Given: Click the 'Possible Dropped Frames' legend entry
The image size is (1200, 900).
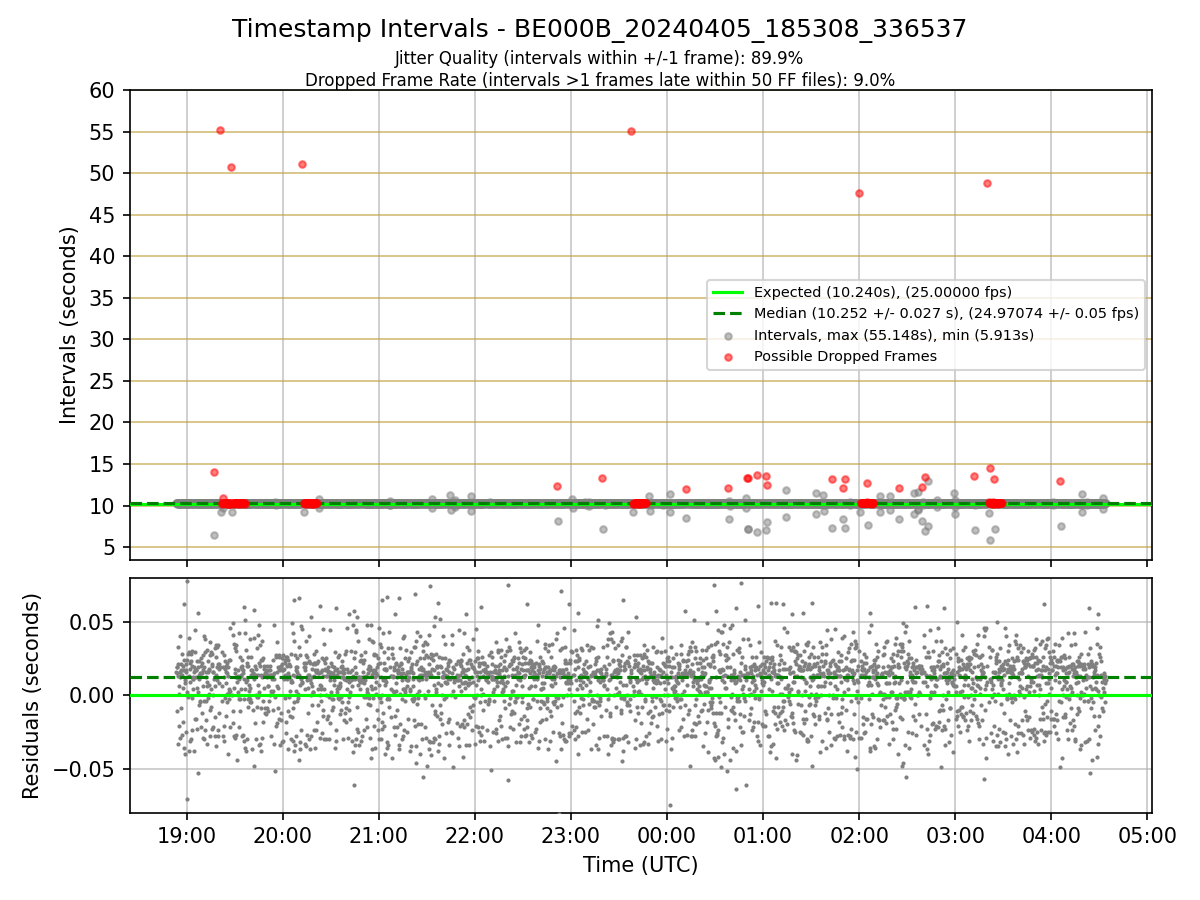Looking at the screenshot, I should pos(845,356).
